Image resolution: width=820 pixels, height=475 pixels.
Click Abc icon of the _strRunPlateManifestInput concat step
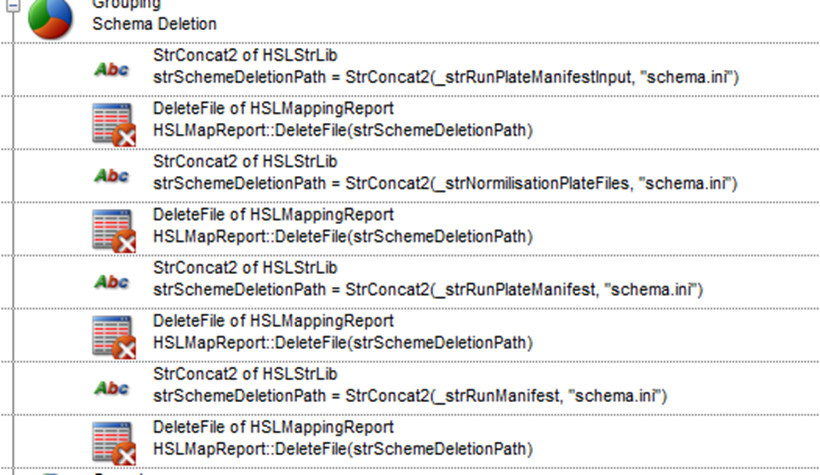click(111, 69)
